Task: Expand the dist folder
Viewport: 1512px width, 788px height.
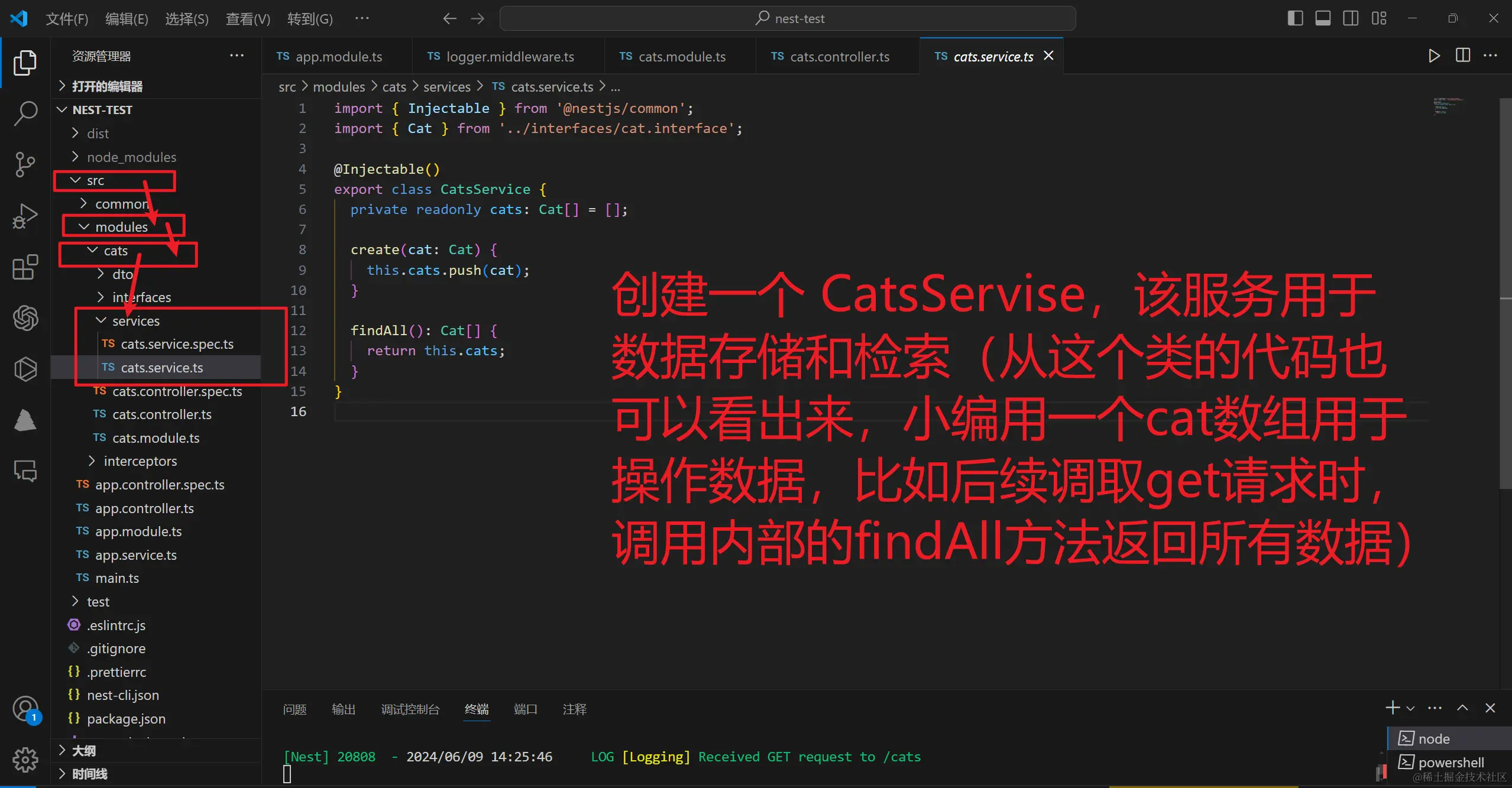Action: click(156, 134)
